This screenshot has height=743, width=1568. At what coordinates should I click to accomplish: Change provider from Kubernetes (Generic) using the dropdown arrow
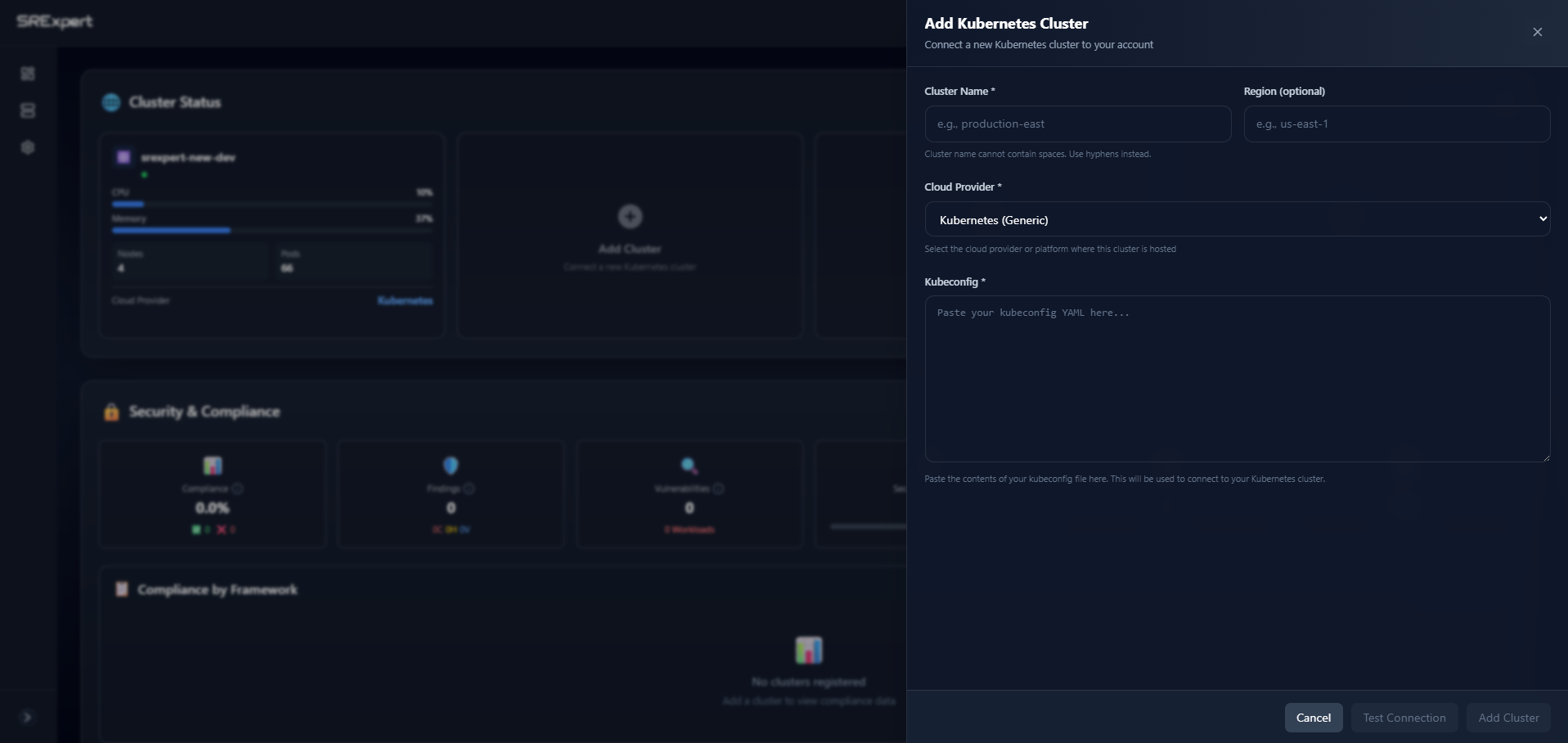pyautogui.click(x=1542, y=218)
